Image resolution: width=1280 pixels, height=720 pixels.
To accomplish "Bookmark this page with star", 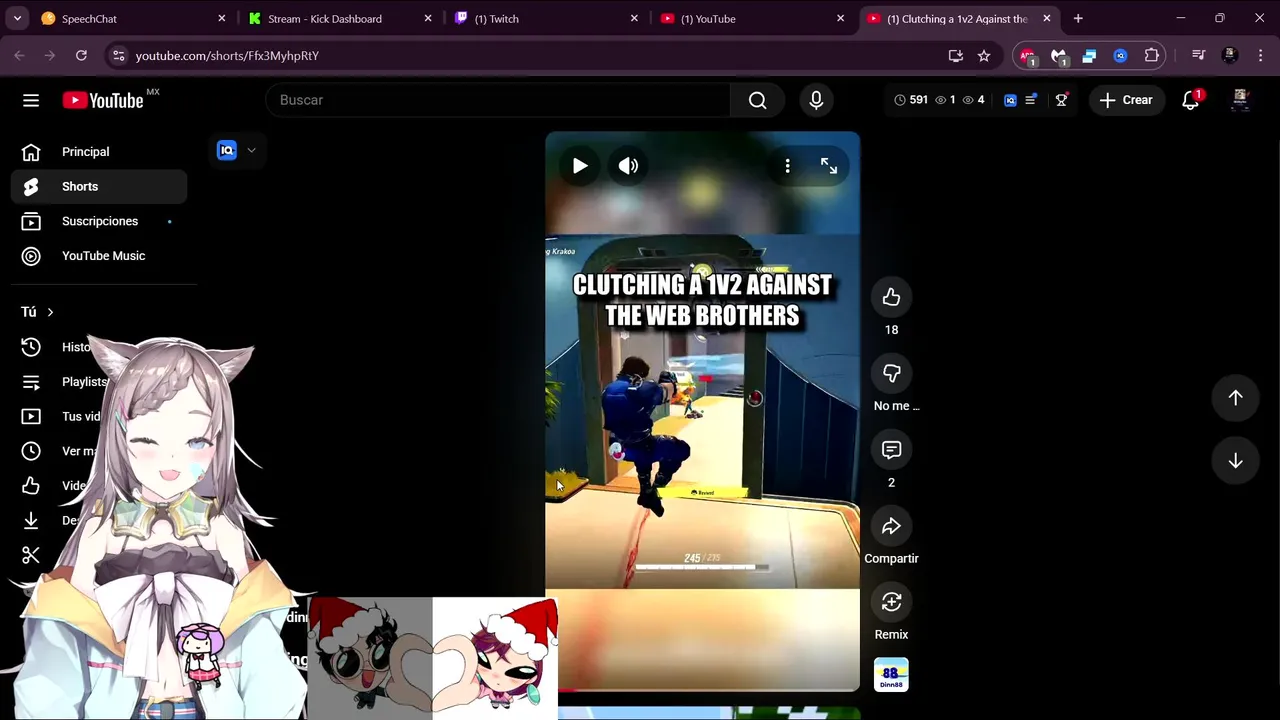I will (984, 56).
